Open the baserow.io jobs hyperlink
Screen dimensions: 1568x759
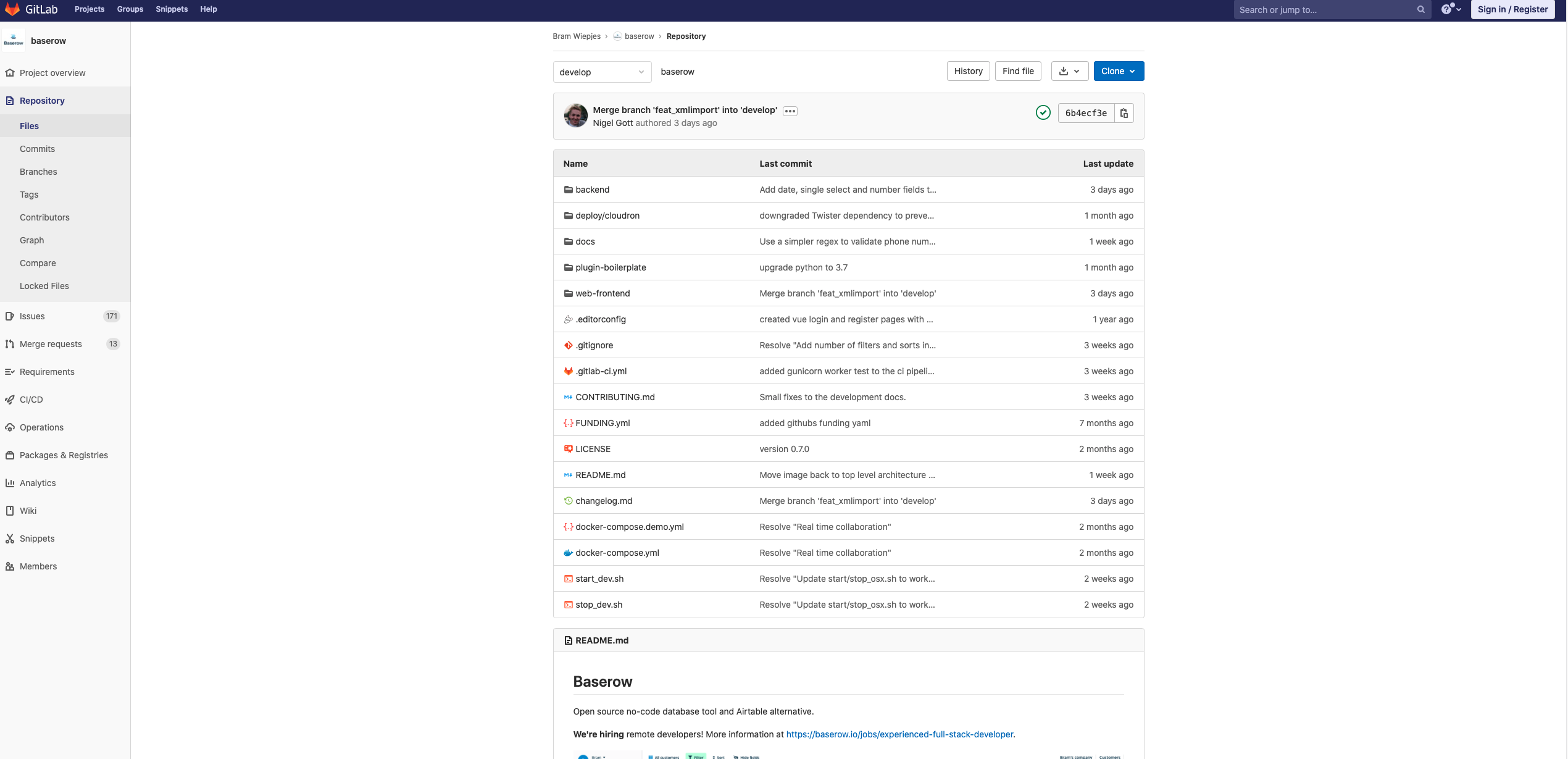[899, 734]
